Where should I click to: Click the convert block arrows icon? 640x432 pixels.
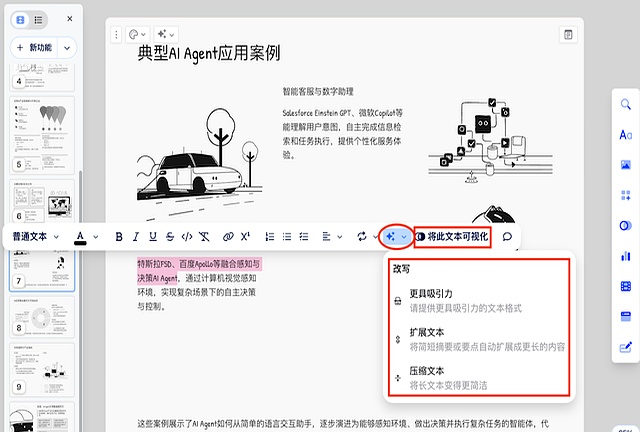pos(362,237)
